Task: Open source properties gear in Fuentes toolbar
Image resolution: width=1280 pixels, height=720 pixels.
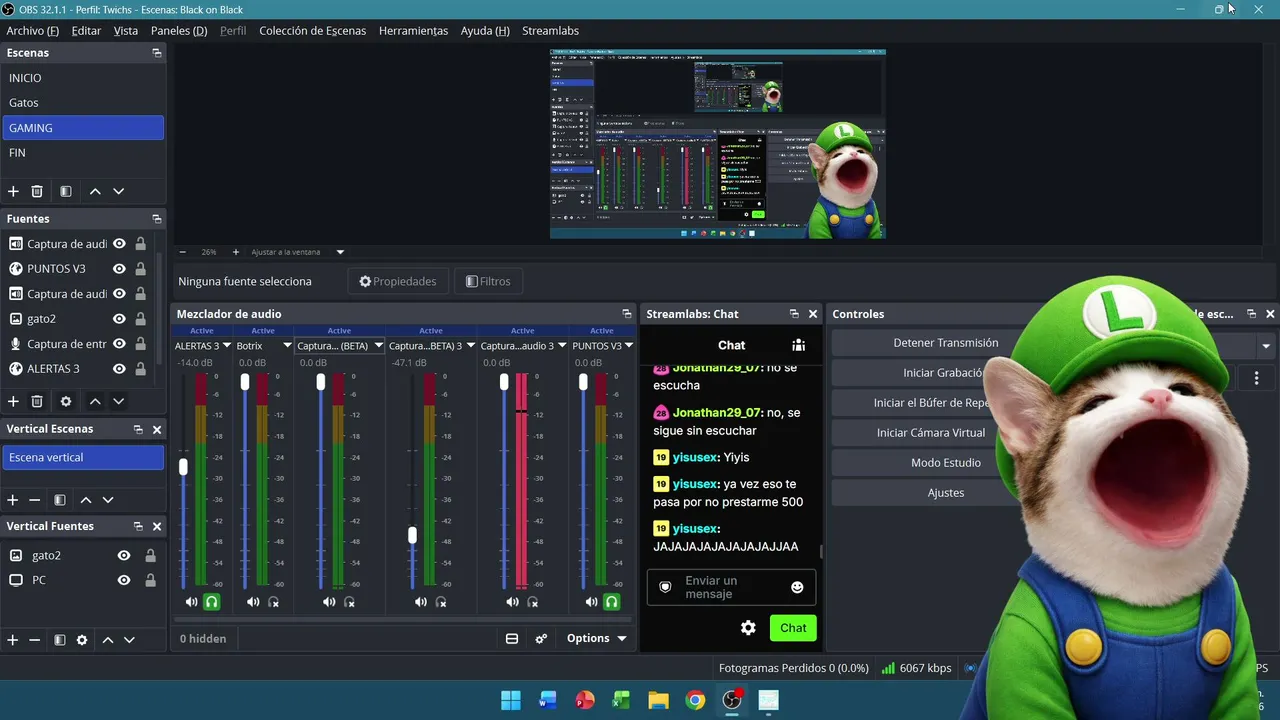Action: pos(66,401)
